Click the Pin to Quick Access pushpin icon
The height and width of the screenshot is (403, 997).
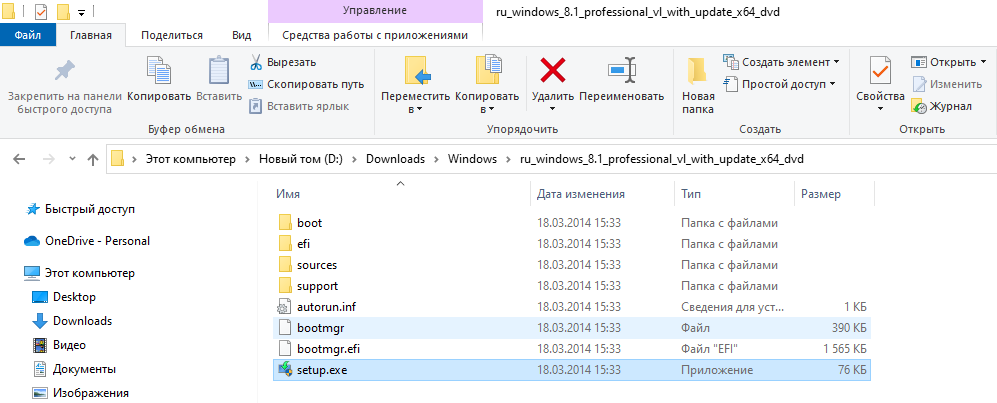[x=64, y=71]
